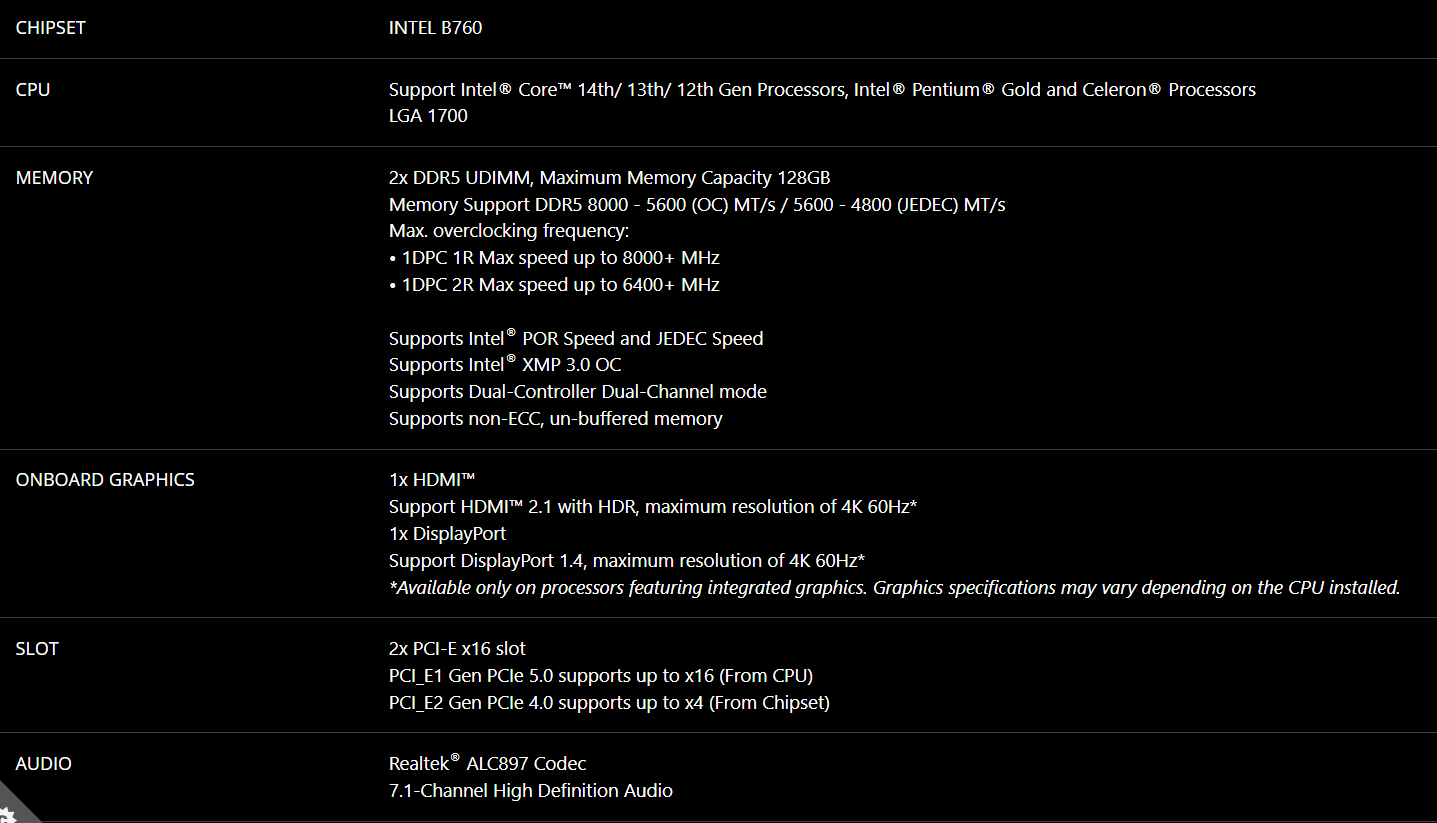Click the PCI_E2 Gen PCIe 4.0 line
The image size is (1437, 823).
[x=608, y=703]
